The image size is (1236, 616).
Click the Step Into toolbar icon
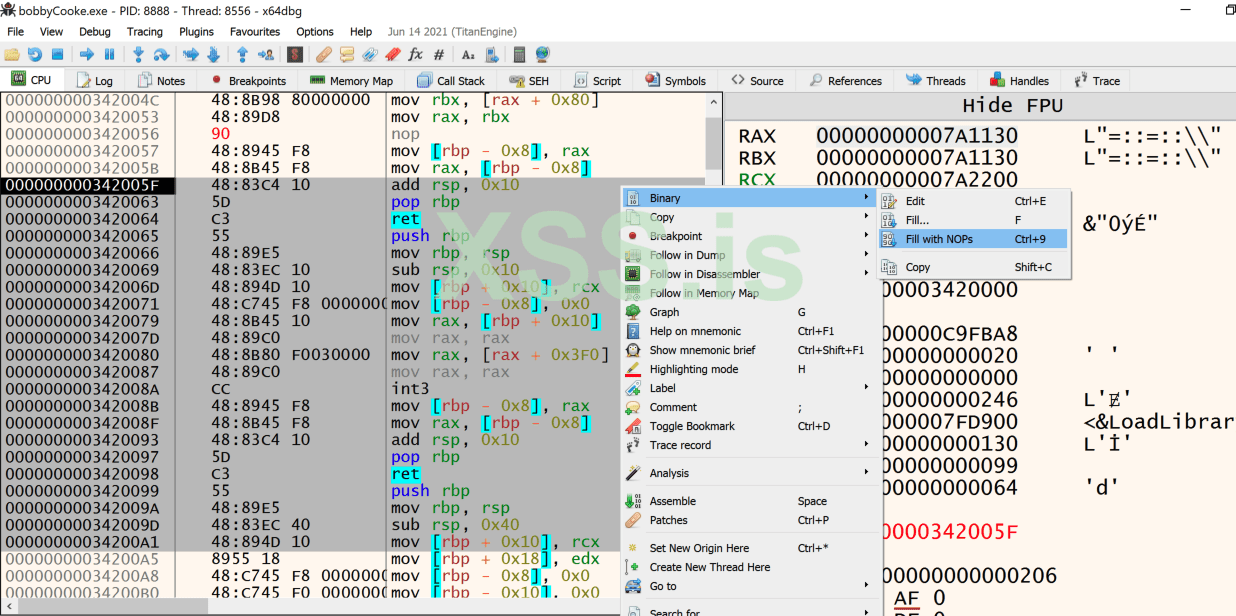pos(138,54)
